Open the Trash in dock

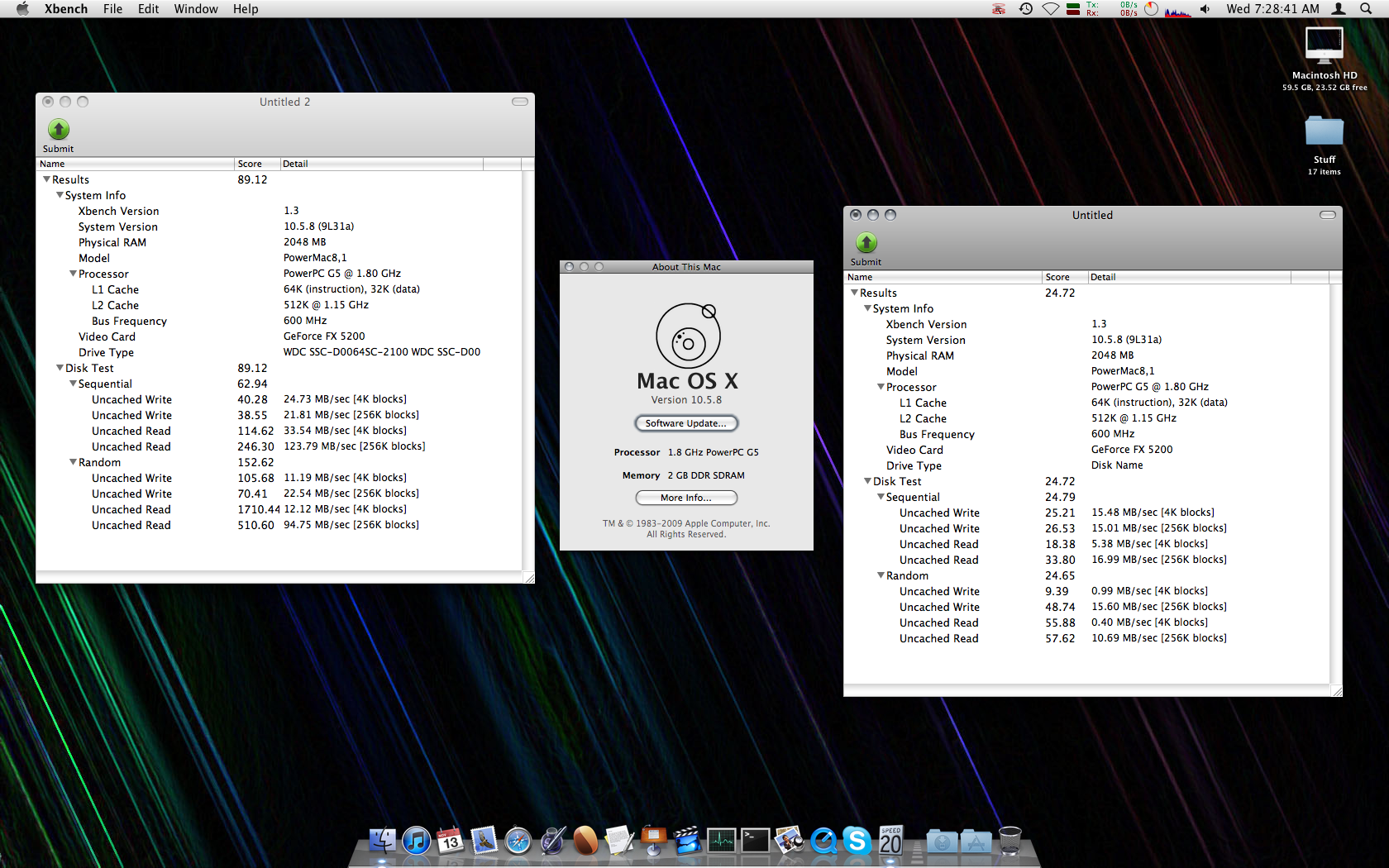click(1010, 841)
